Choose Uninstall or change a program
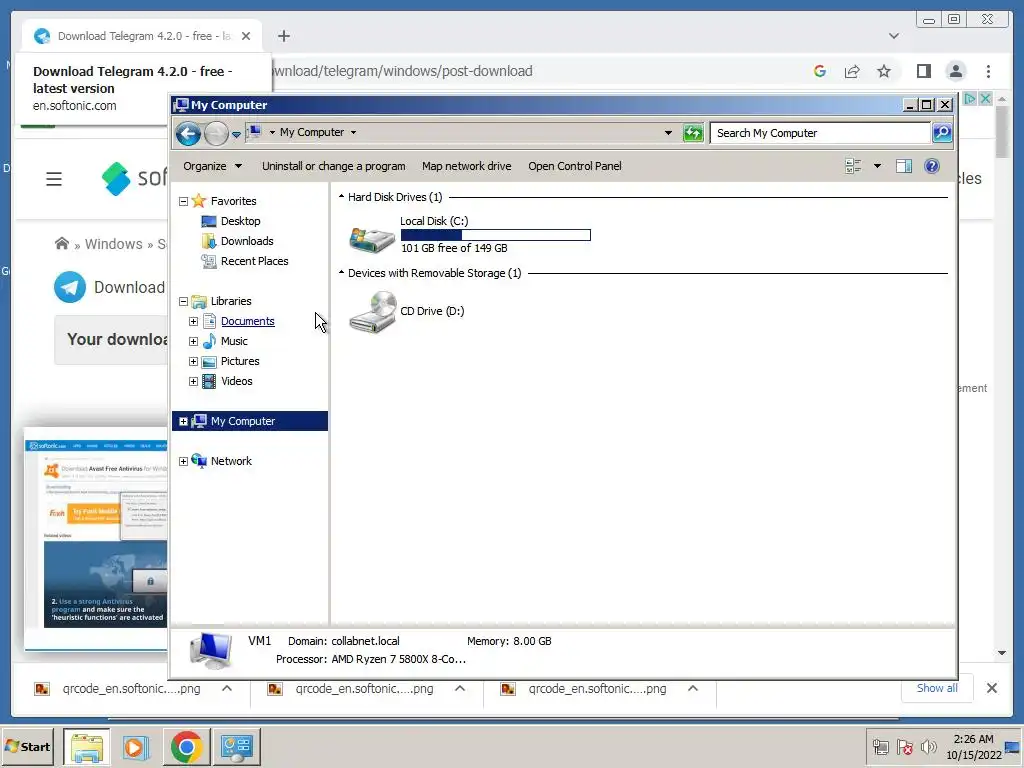1024x768 pixels. point(334,166)
